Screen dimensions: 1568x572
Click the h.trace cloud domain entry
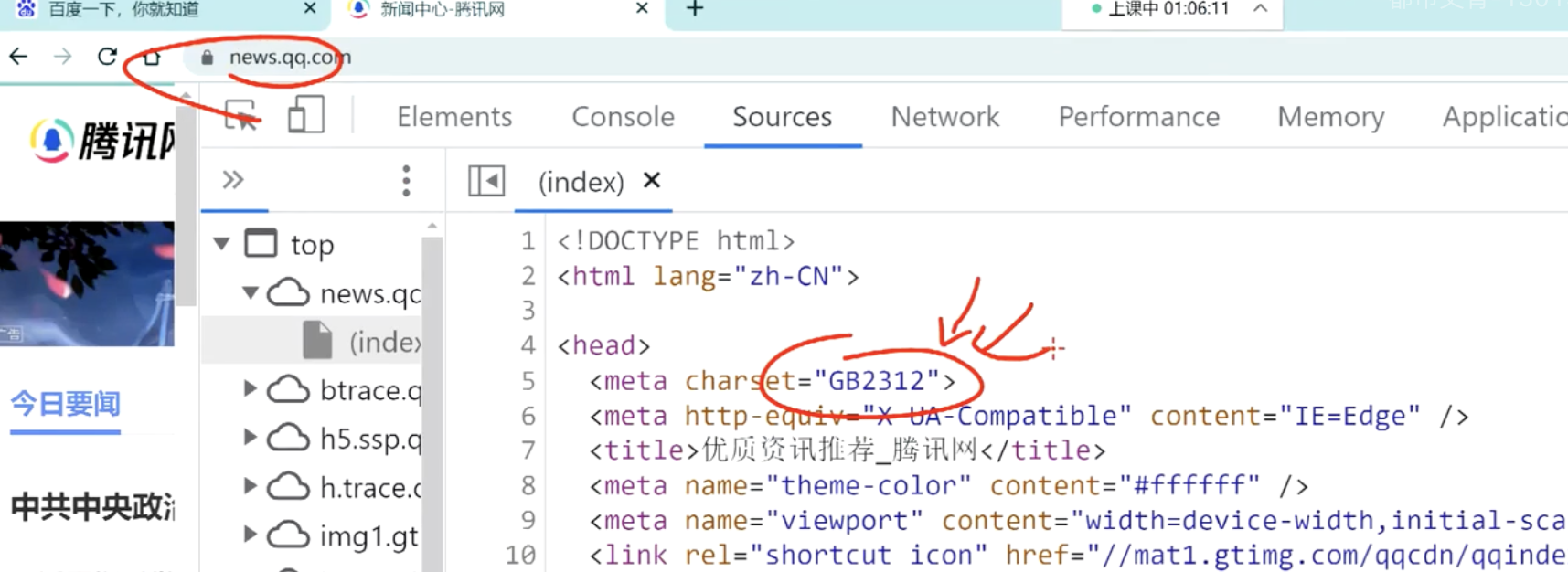coord(344,486)
